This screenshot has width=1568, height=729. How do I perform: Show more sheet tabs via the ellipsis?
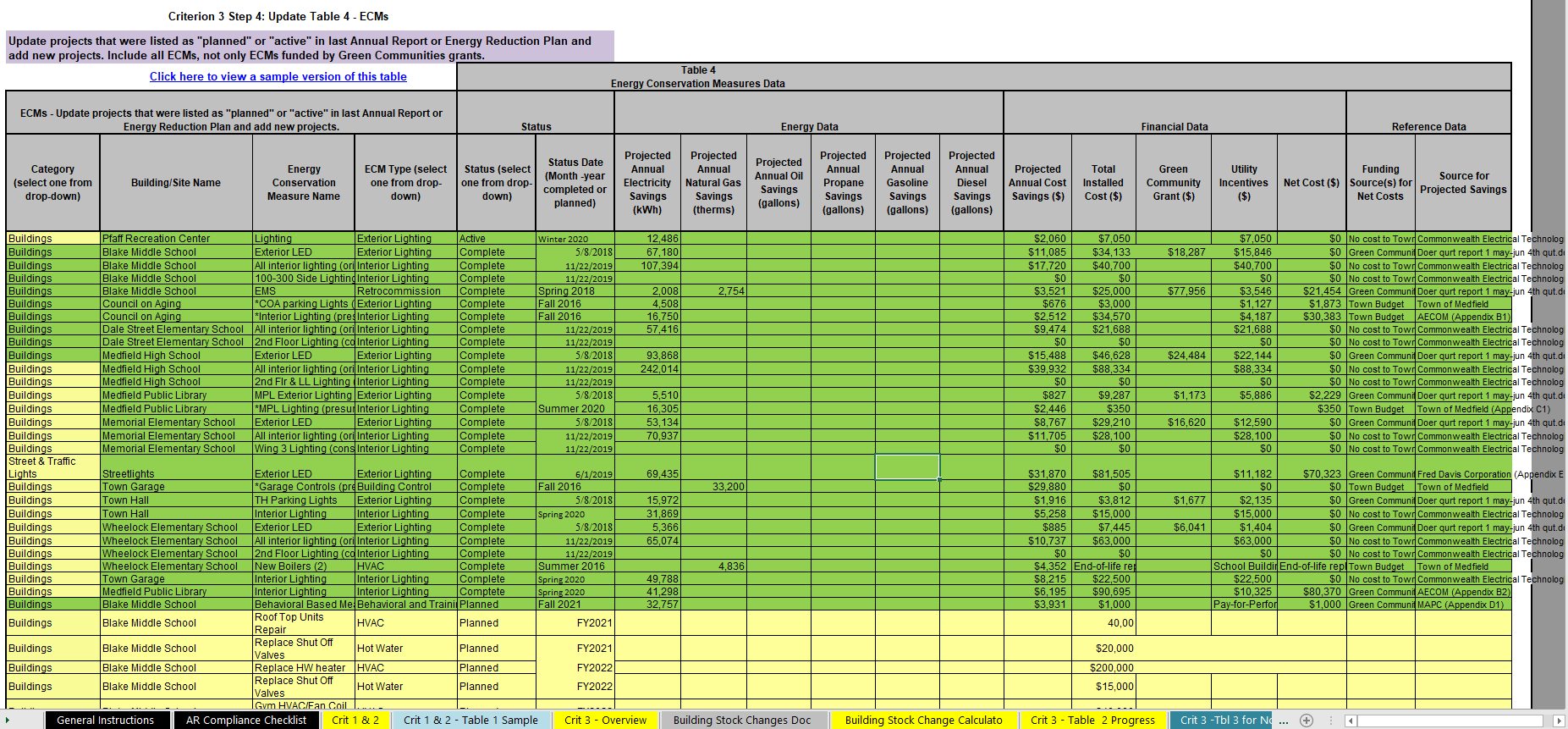[x=1284, y=721]
